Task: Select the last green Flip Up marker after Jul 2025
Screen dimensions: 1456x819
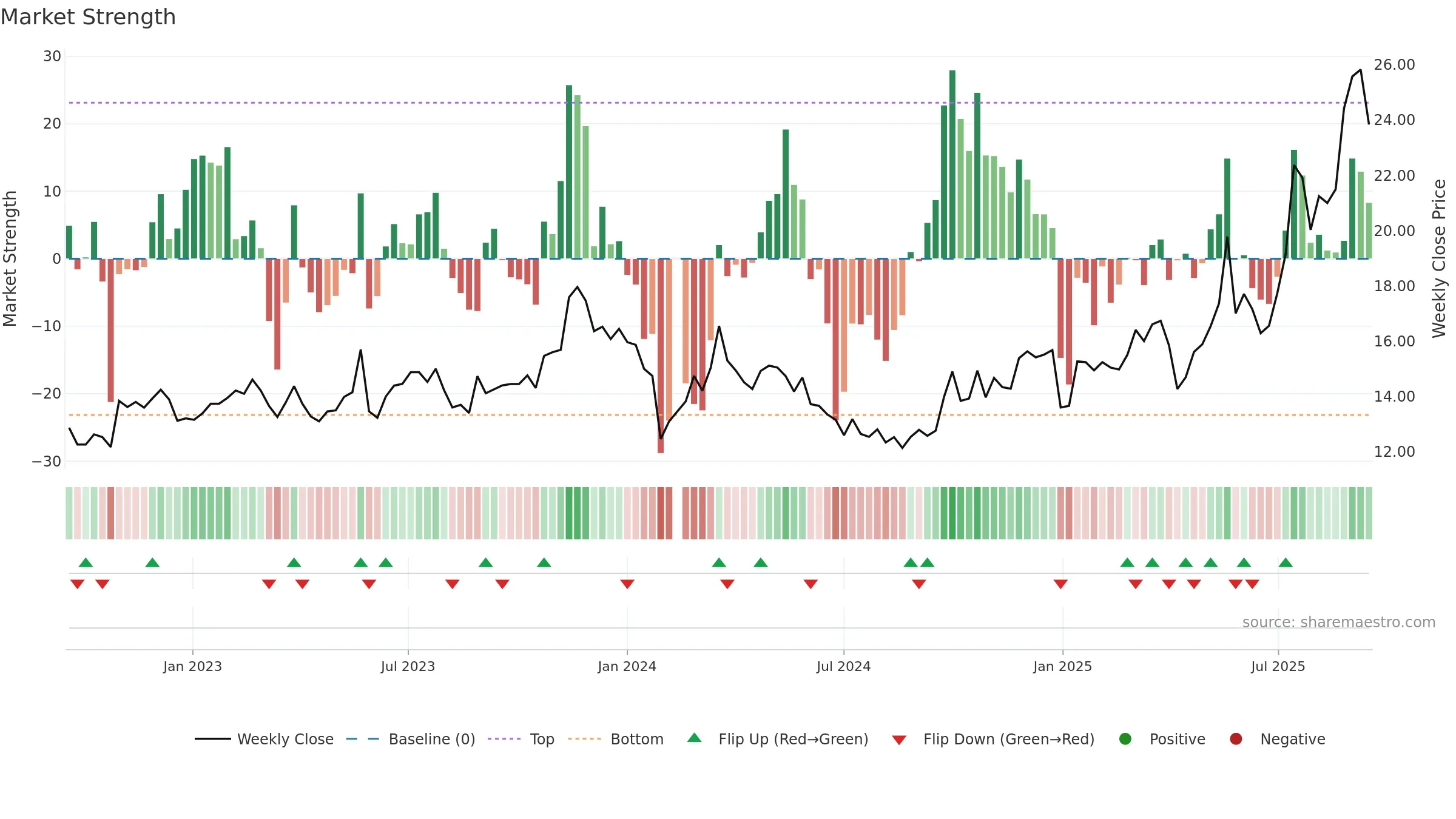Action: 1286,562
